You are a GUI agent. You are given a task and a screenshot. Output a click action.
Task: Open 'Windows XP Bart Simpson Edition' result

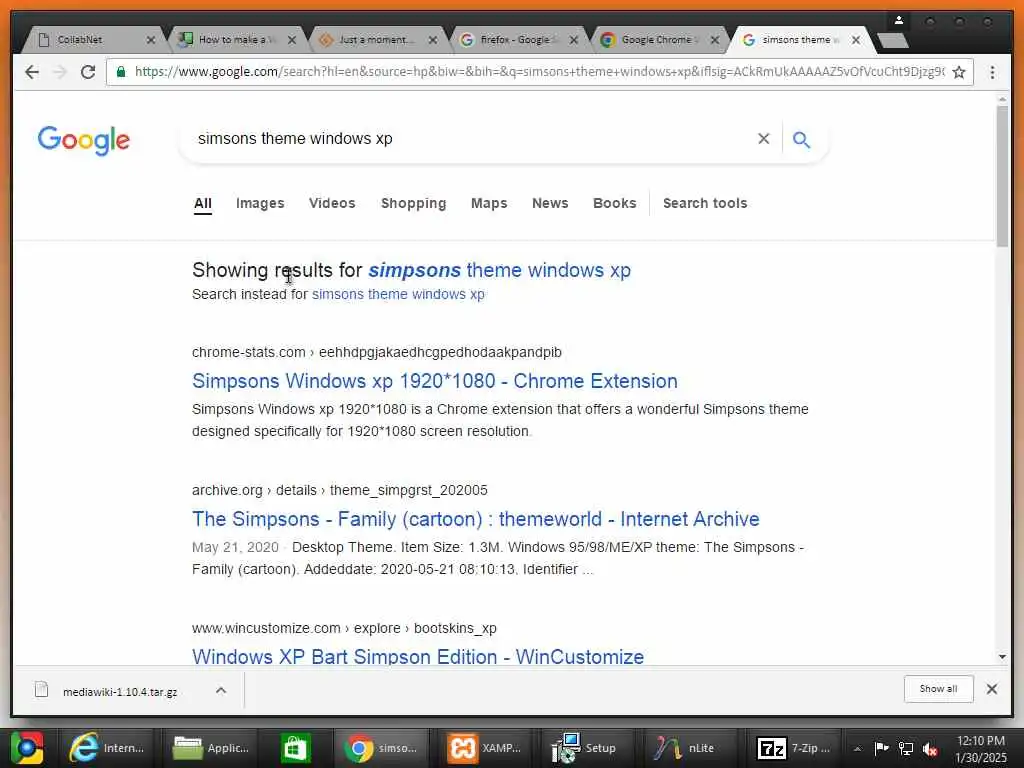tap(418, 656)
